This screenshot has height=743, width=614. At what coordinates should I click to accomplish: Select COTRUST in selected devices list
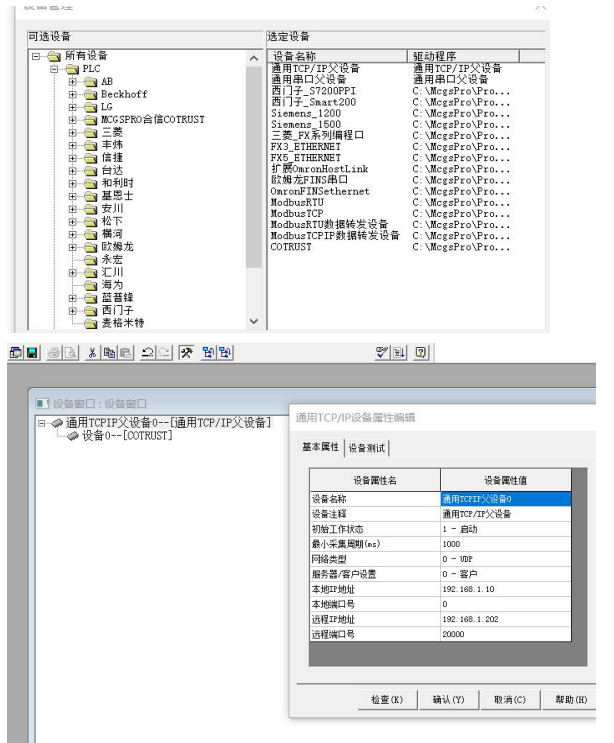(291, 247)
